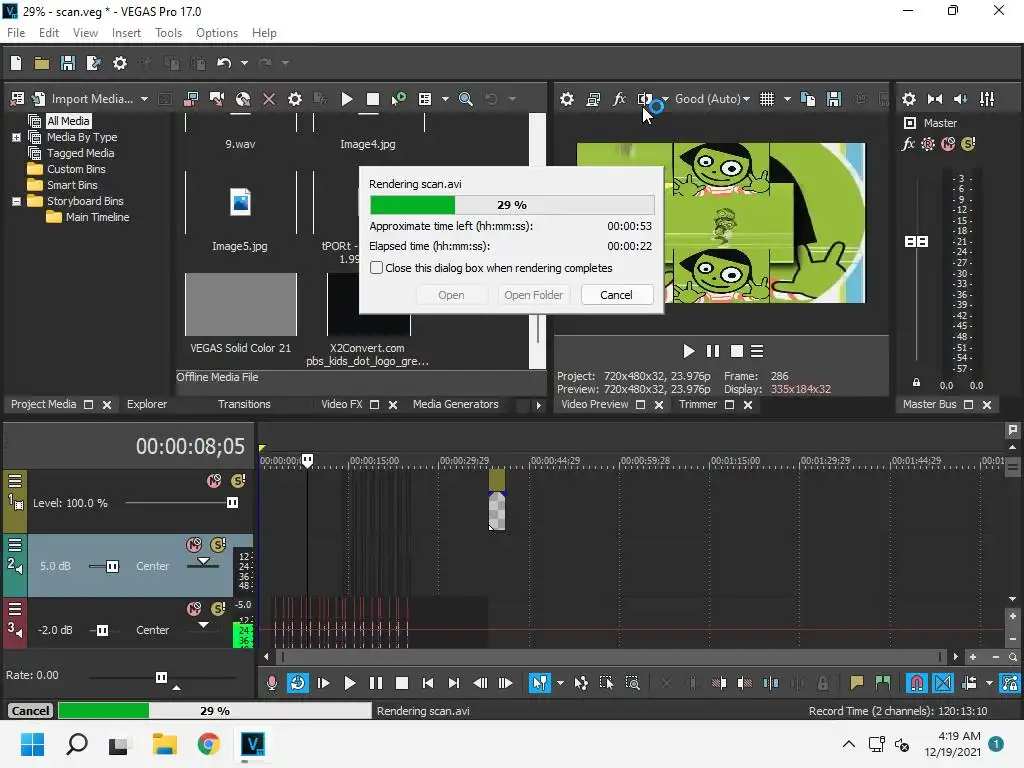
Task: Open edit tool selection dropdown arrow
Action: pos(560,683)
